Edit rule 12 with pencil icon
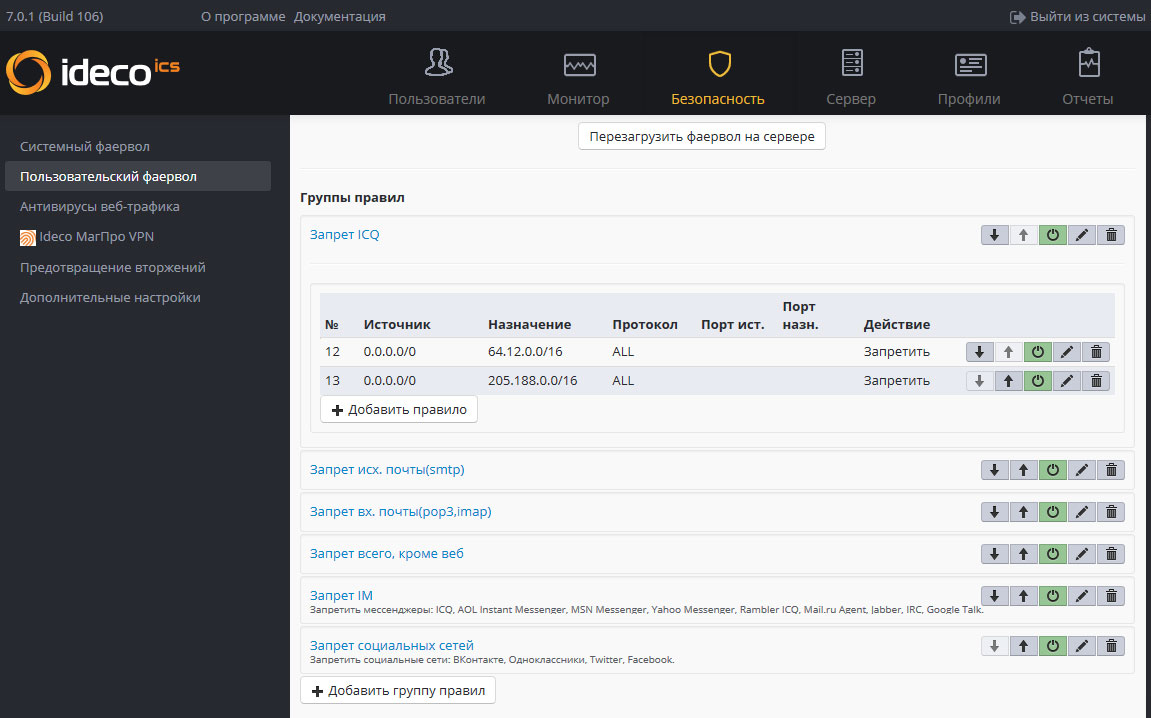The height and width of the screenshot is (718, 1151). pos(1067,352)
